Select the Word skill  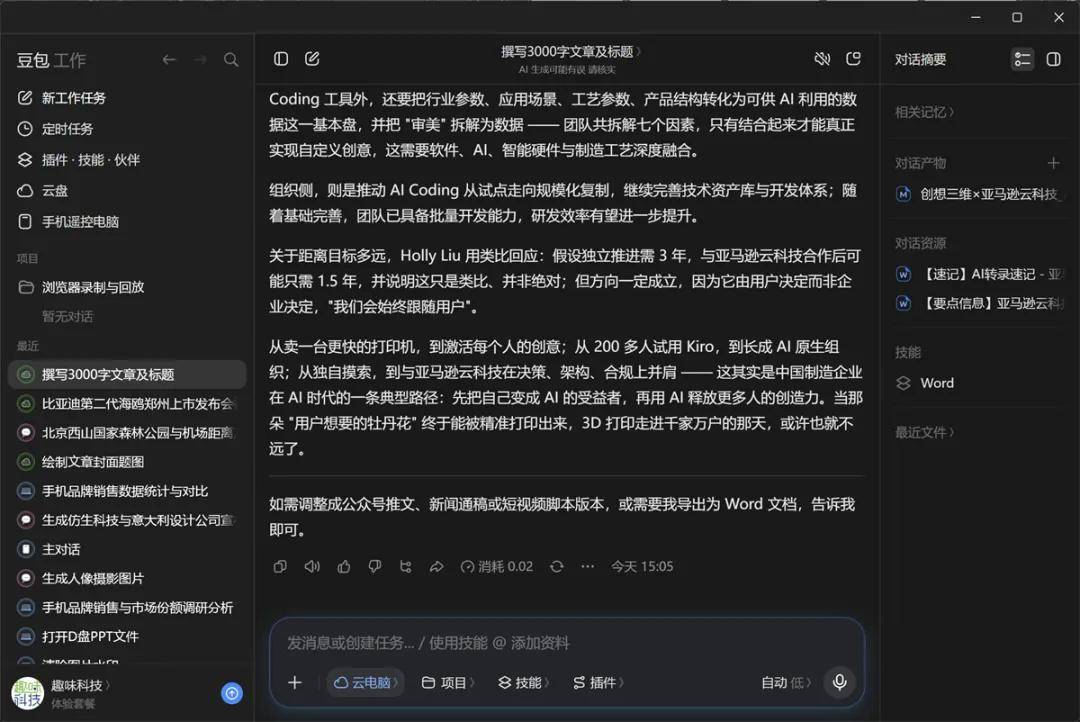pos(925,383)
